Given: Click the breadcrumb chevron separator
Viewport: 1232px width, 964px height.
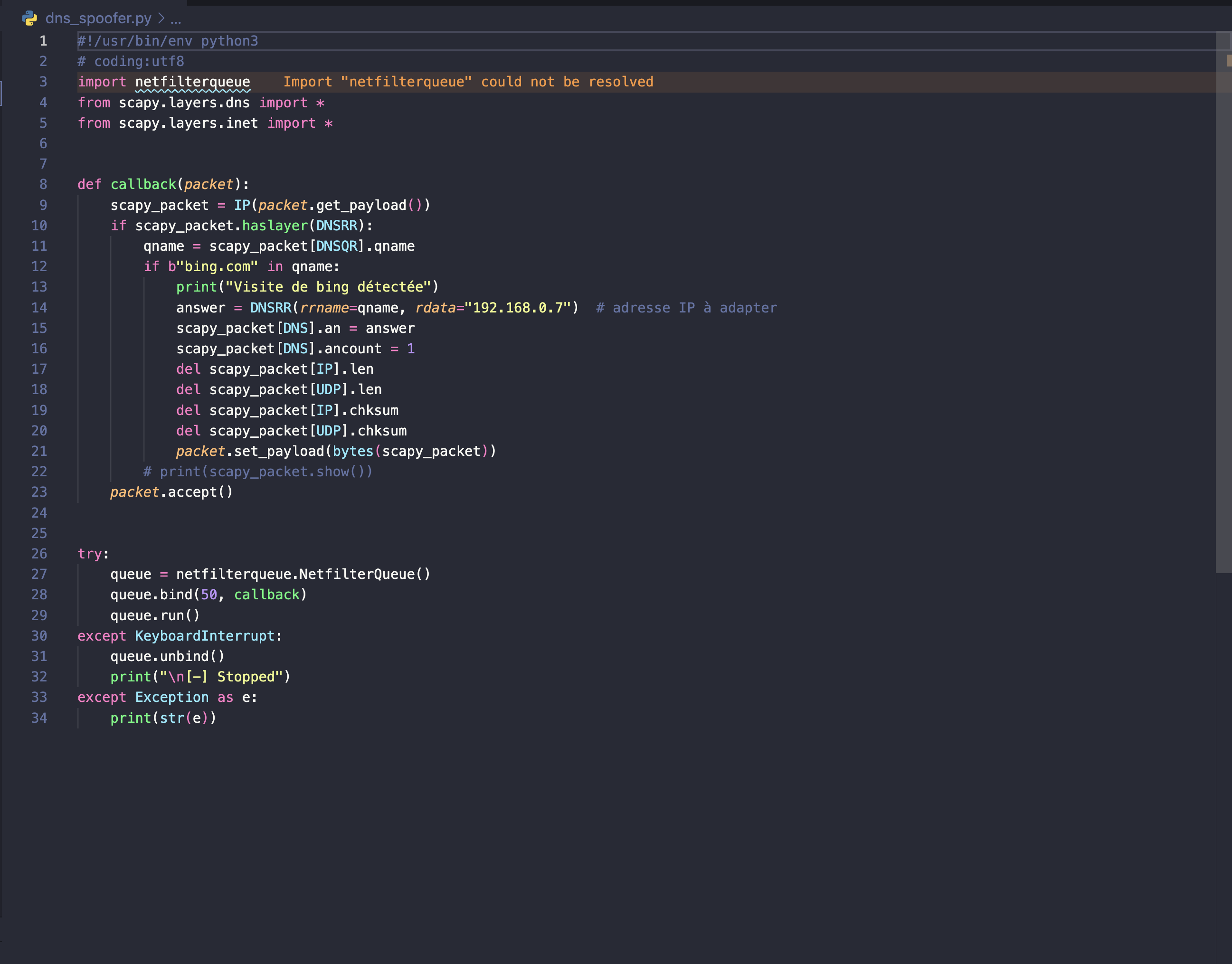Looking at the screenshot, I should (161, 19).
